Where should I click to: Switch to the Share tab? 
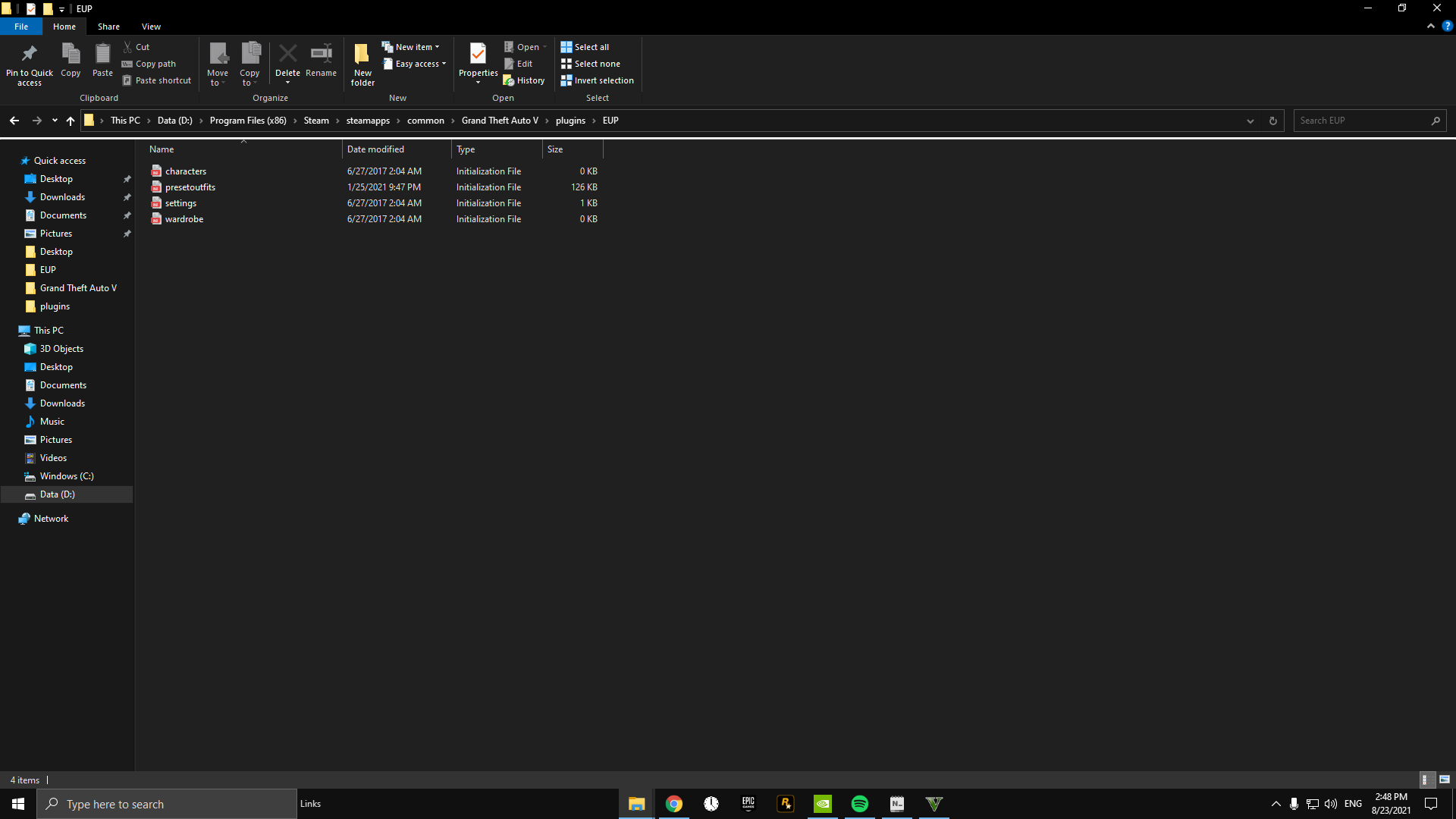pyautogui.click(x=108, y=27)
